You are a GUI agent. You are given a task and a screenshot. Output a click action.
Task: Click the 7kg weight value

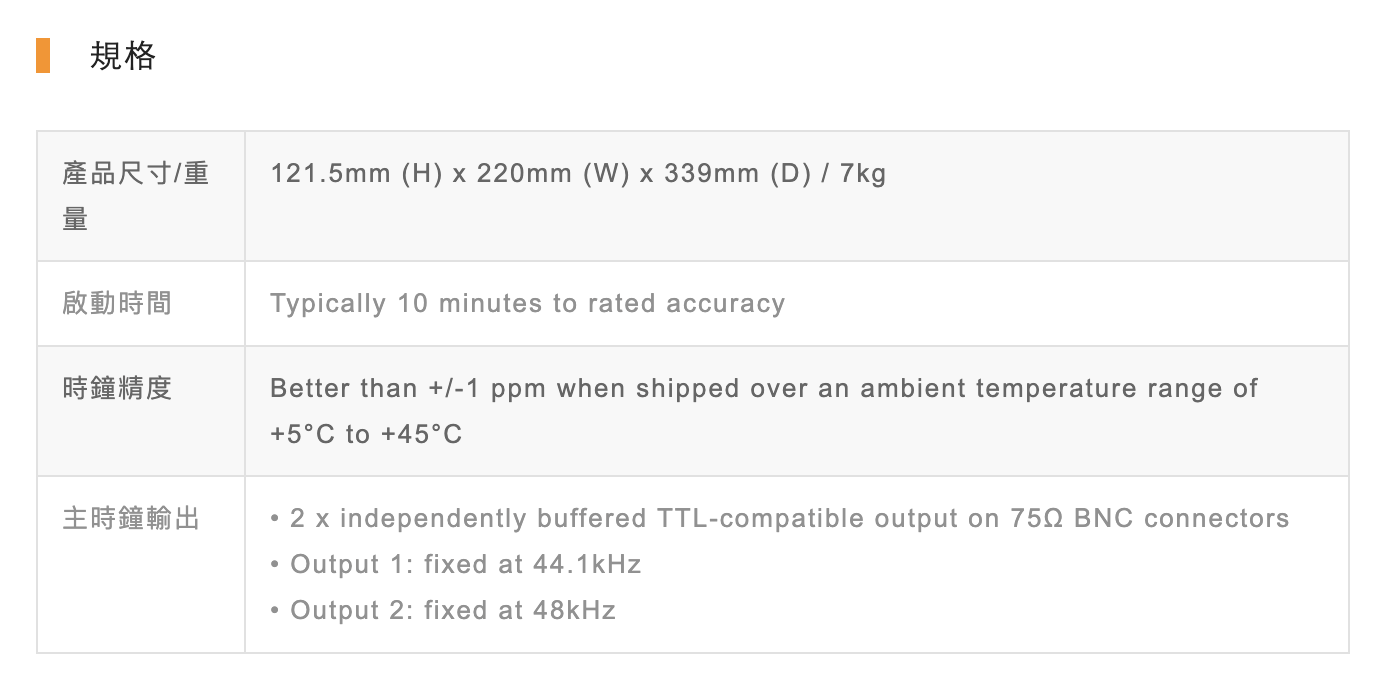point(863,174)
